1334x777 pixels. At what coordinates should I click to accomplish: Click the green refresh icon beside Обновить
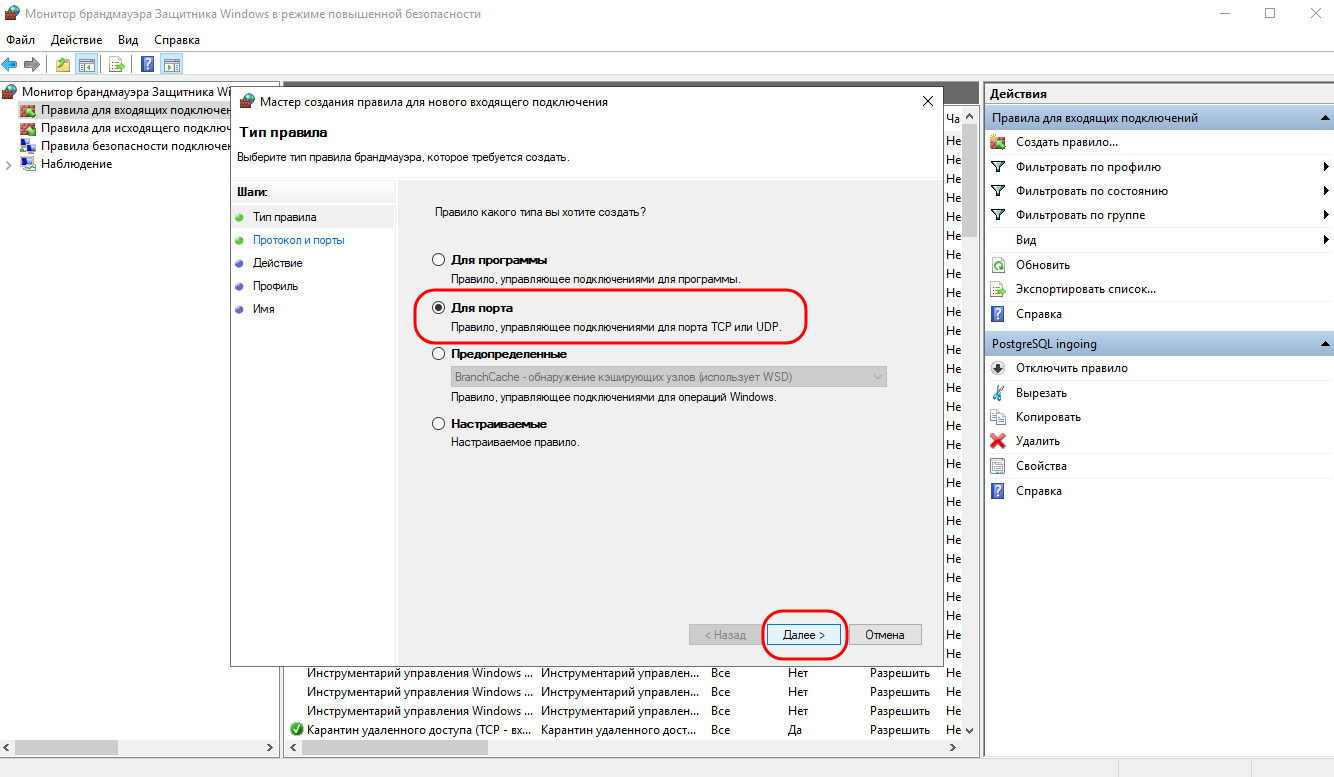click(997, 265)
